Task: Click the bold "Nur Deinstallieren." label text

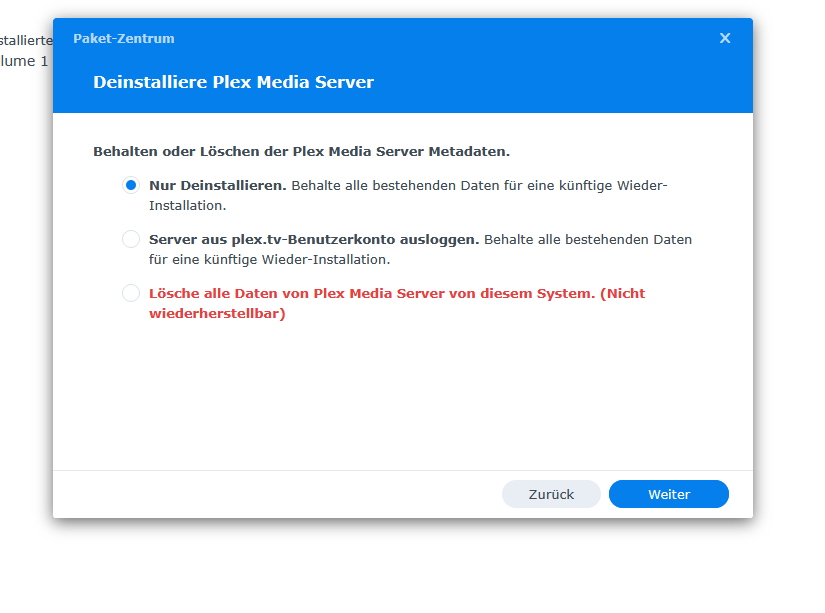Action: [x=218, y=186]
